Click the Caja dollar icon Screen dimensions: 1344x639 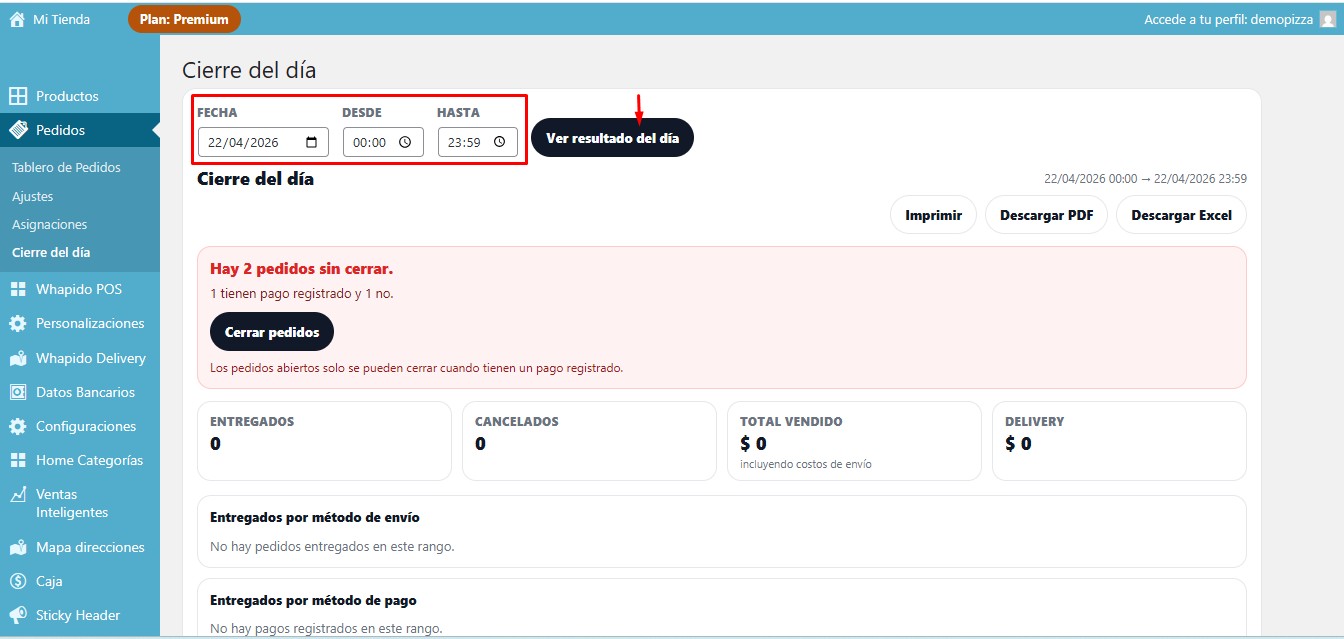tap(18, 581)
